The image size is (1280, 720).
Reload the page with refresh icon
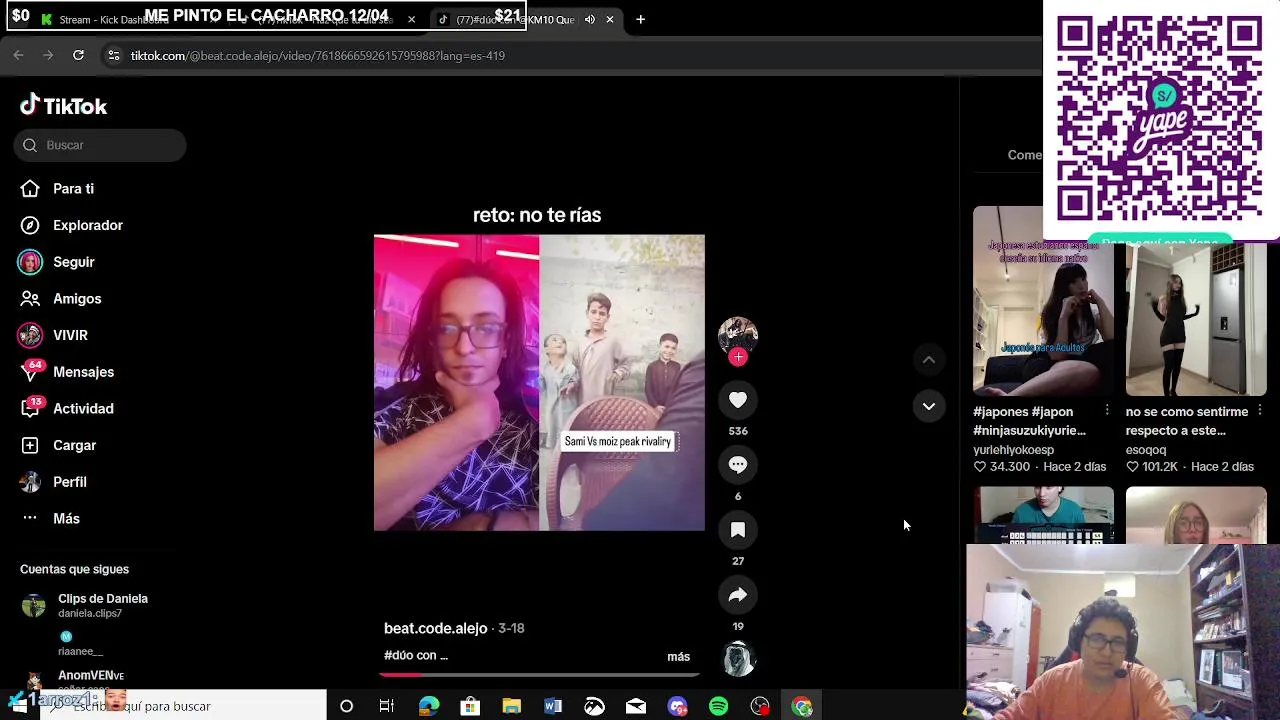pyautogui.click(x=78, y=56)
